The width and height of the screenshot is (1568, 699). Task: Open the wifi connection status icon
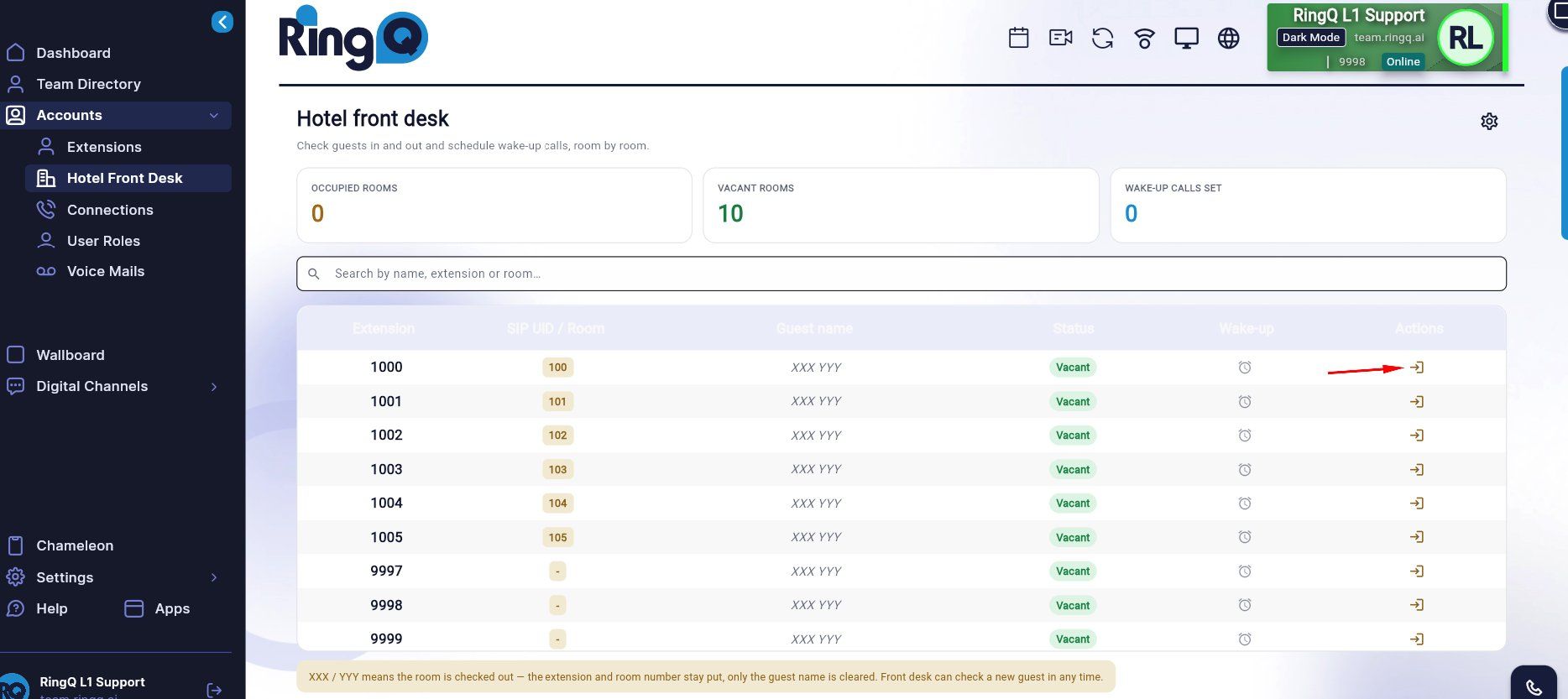(x=1144, y=38)
